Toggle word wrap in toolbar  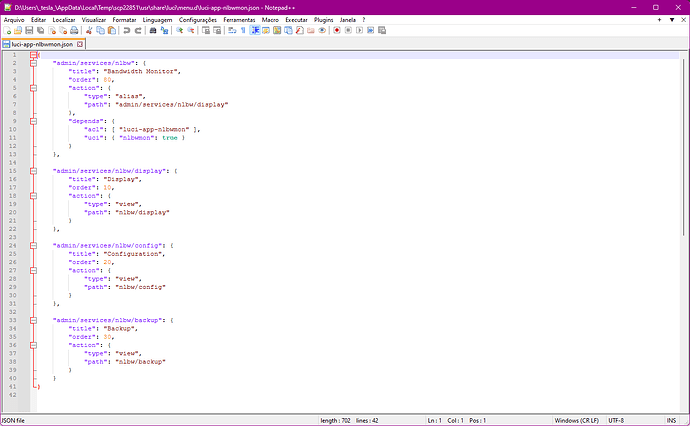point(232,30)
